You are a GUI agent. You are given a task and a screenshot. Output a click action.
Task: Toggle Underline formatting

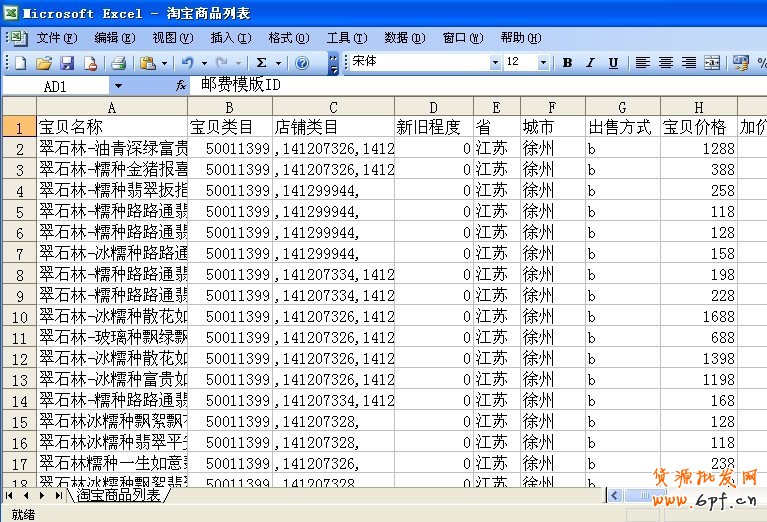click(613, 63)
